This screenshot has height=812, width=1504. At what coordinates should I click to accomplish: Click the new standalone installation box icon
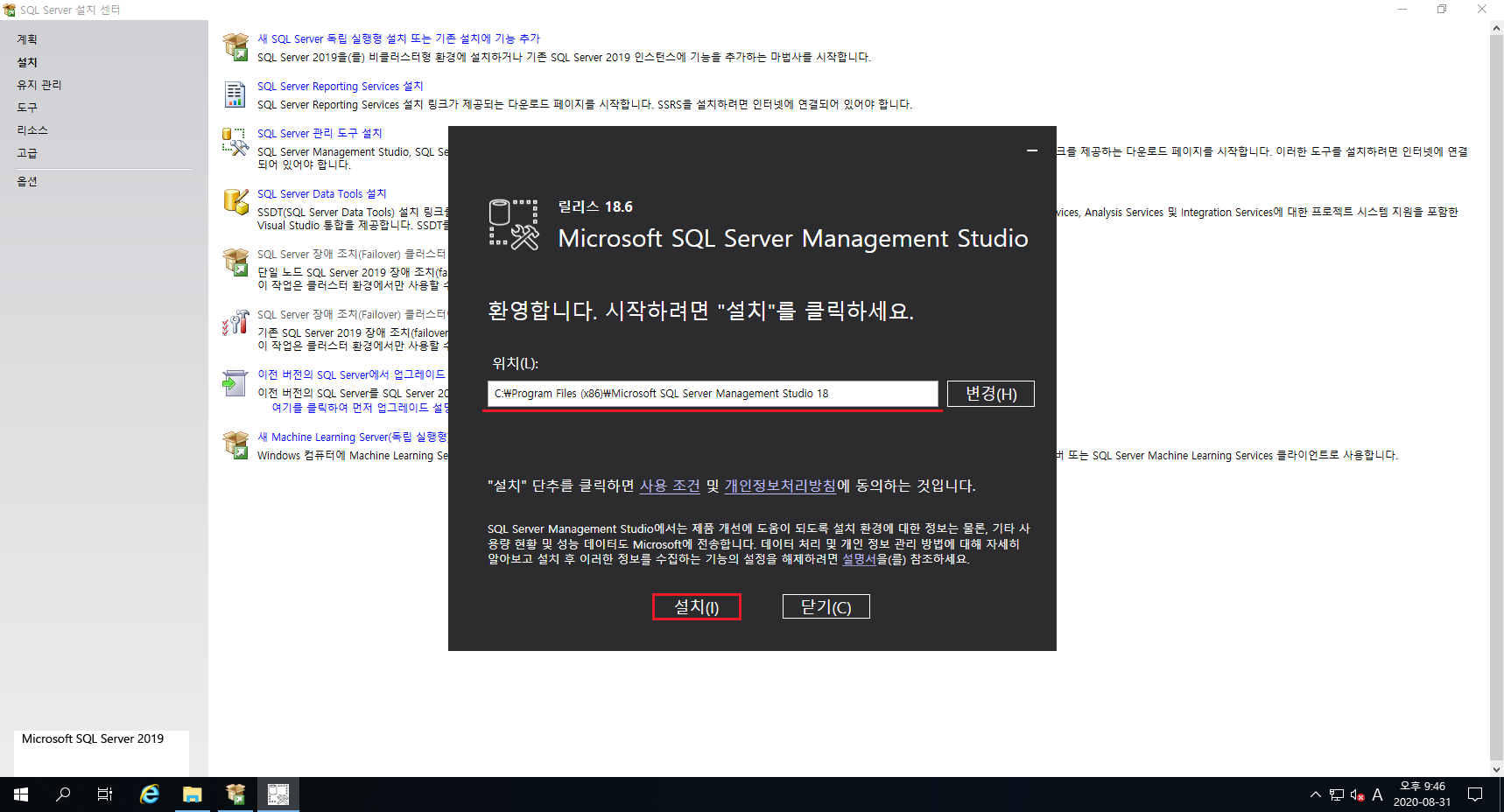coord(235,47)
